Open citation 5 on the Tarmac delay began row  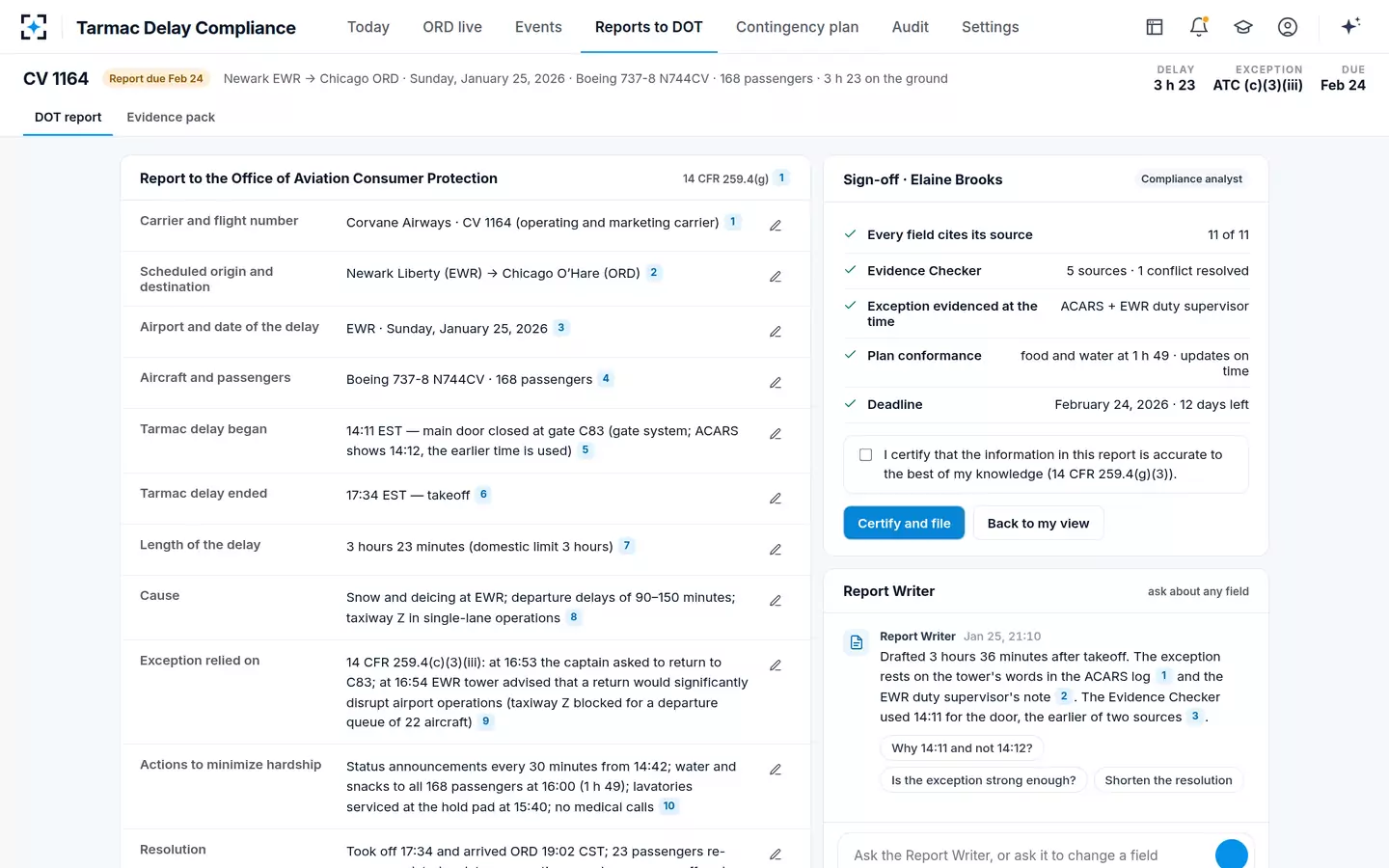click(586, 450)
